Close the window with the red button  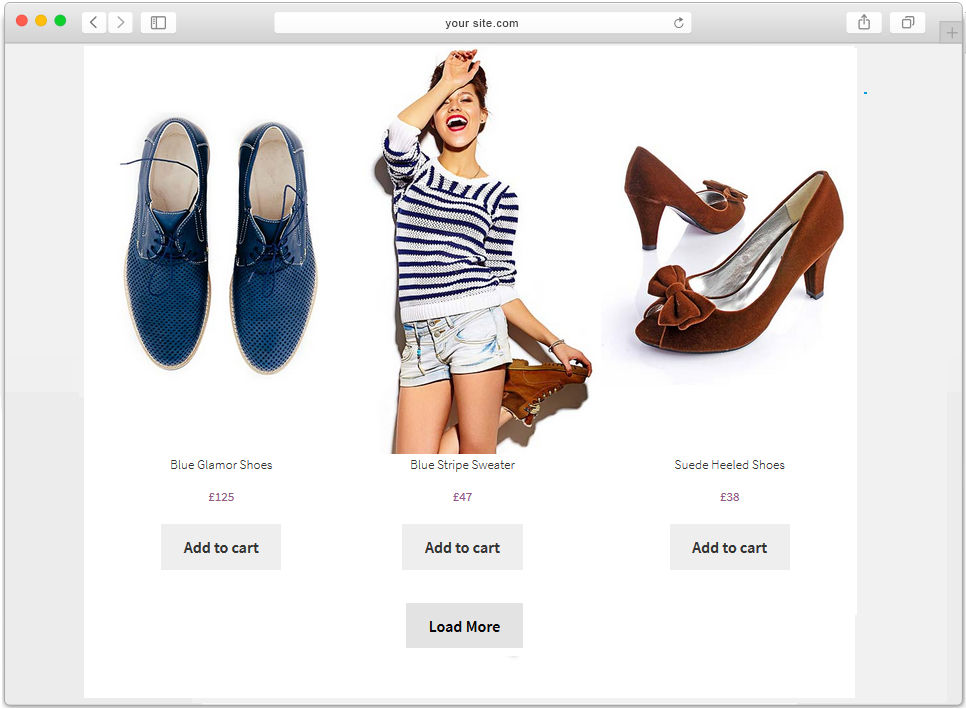click(22, 20)
